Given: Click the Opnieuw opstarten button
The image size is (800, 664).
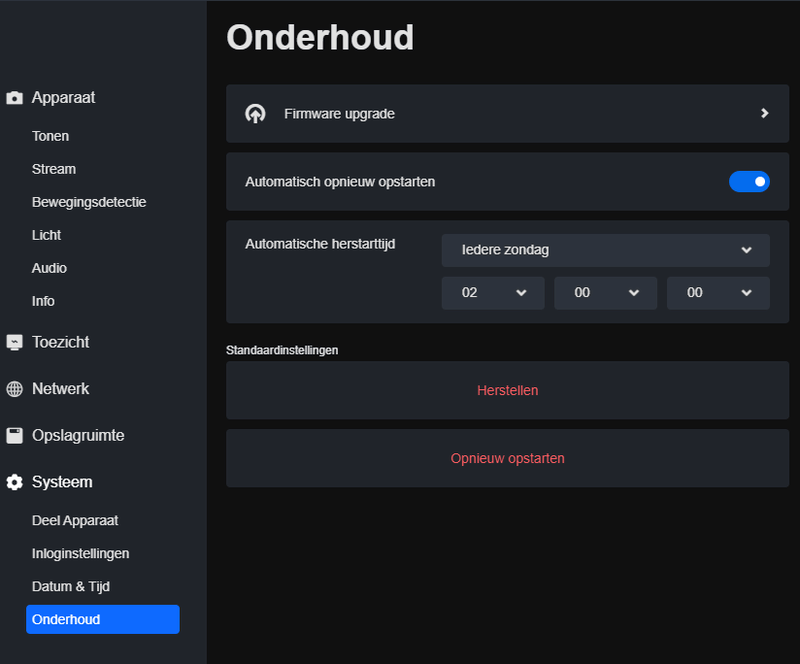Looking at the screenshot, I should (x=508, y=458).
